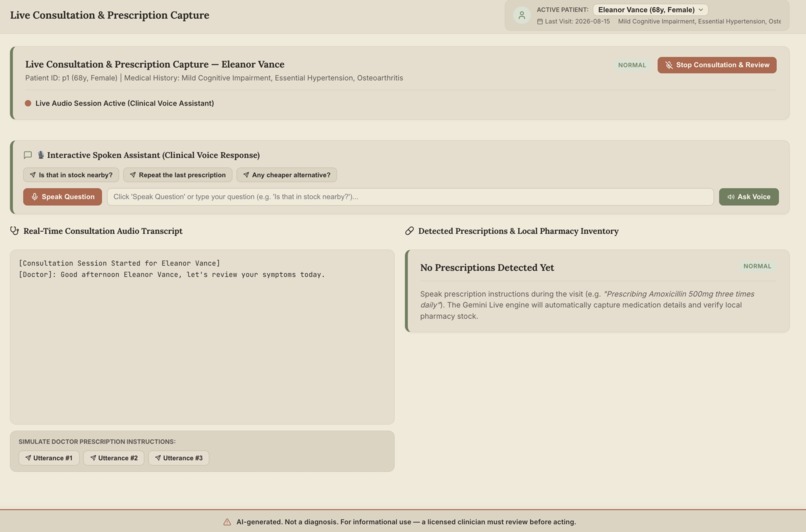Send simulated Utterance #2
The width and height of the screenshot is (806, 532).
(x=114, y=458)
